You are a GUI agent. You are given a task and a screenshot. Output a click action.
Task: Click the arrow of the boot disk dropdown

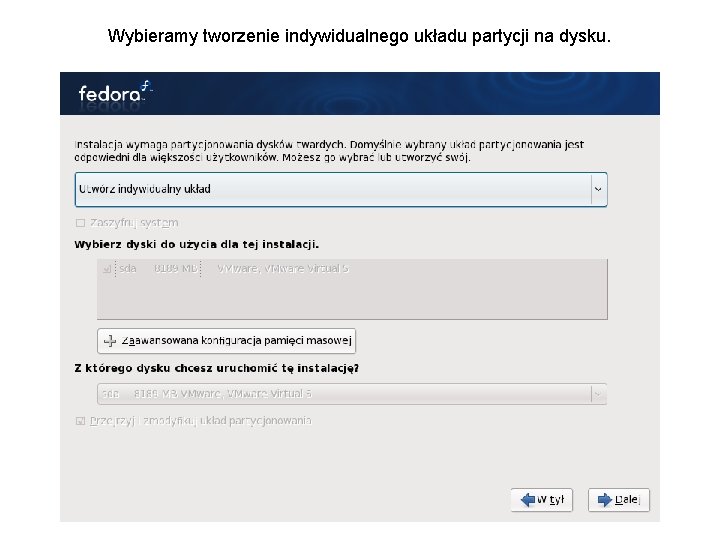598,394
